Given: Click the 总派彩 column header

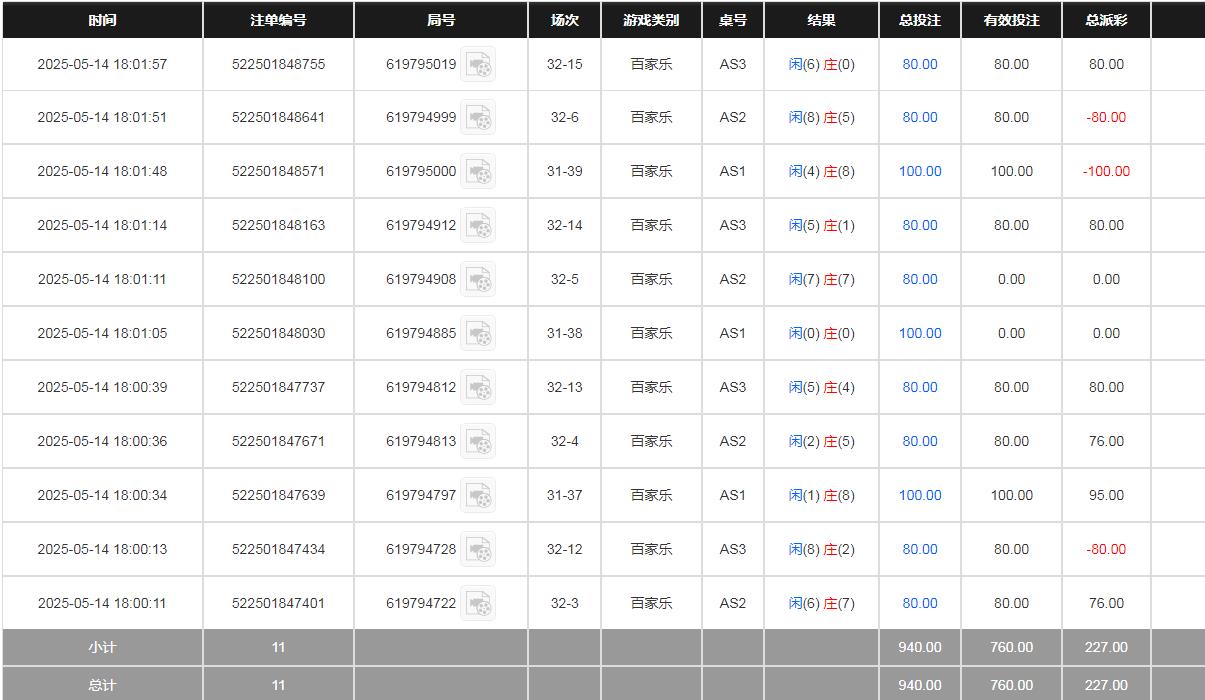Looking at the screenshot, I should pos(1106,20).
